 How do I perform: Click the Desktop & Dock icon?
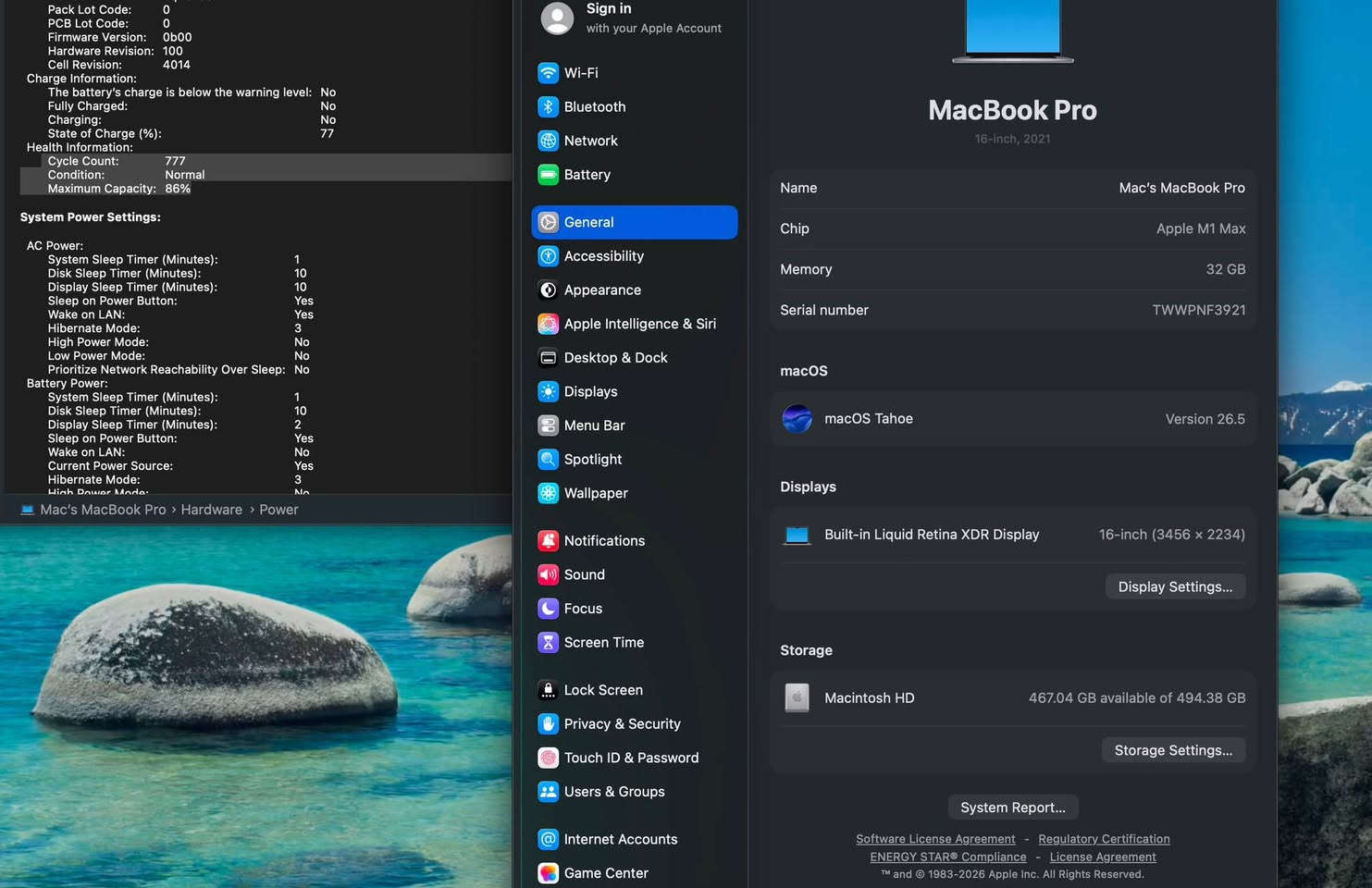click(548, 357)
